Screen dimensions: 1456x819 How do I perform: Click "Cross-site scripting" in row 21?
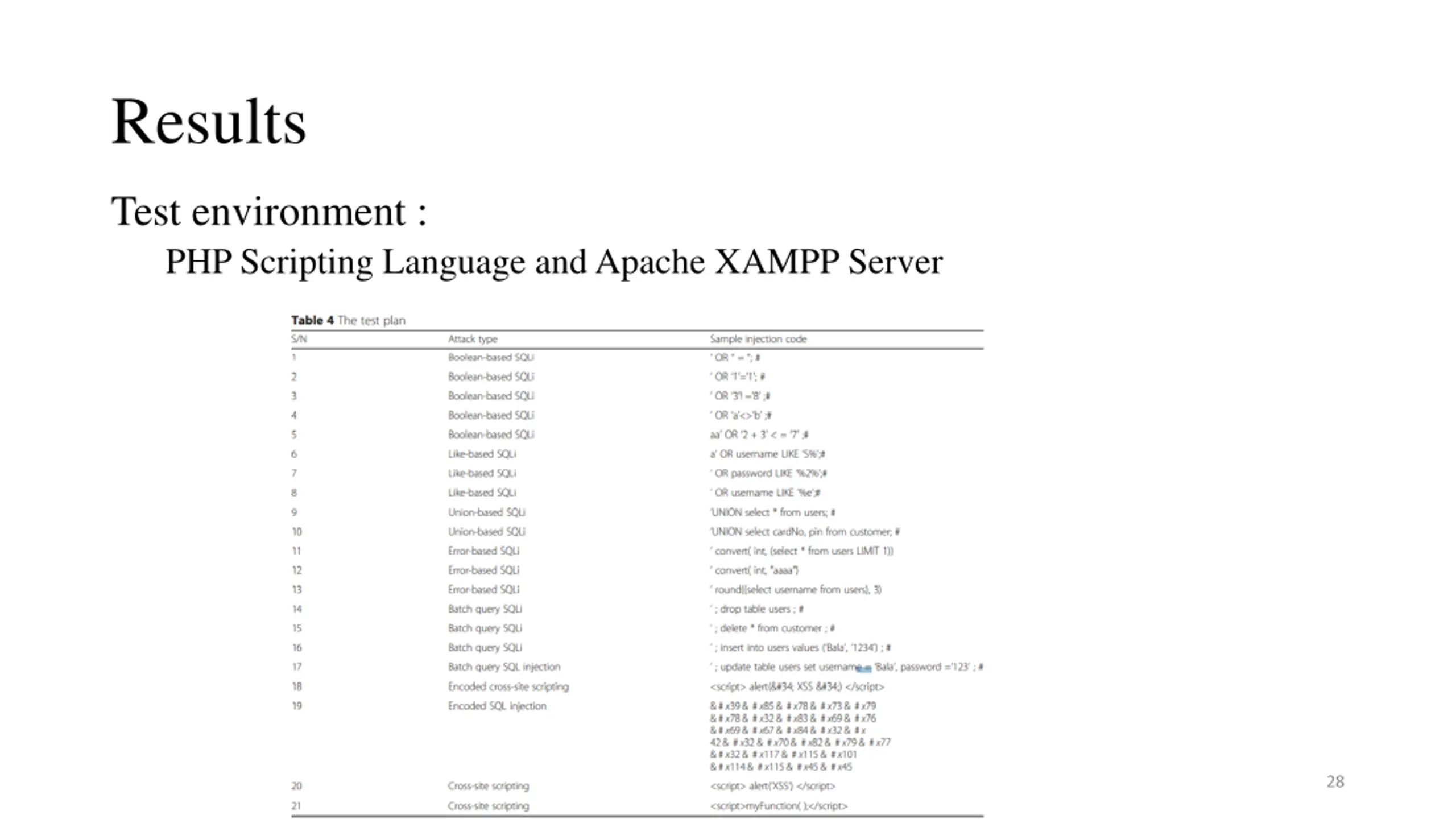(x=488, y=806)
